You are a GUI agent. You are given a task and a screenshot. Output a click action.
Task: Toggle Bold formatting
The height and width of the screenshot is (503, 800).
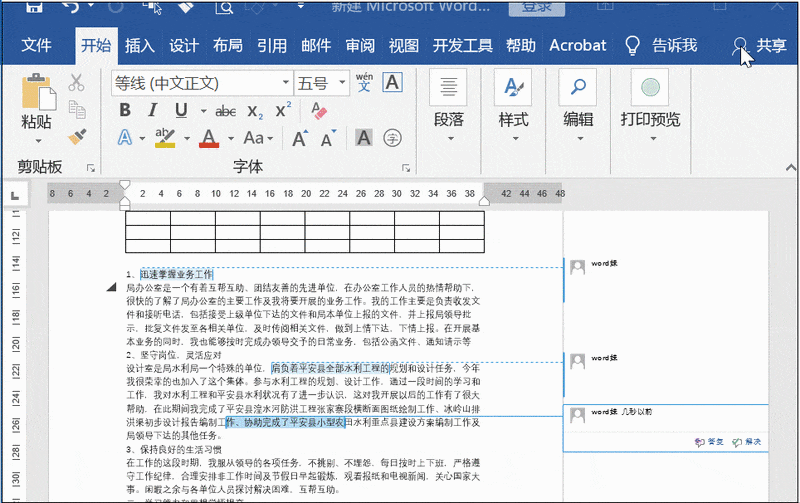click(125, 111)
